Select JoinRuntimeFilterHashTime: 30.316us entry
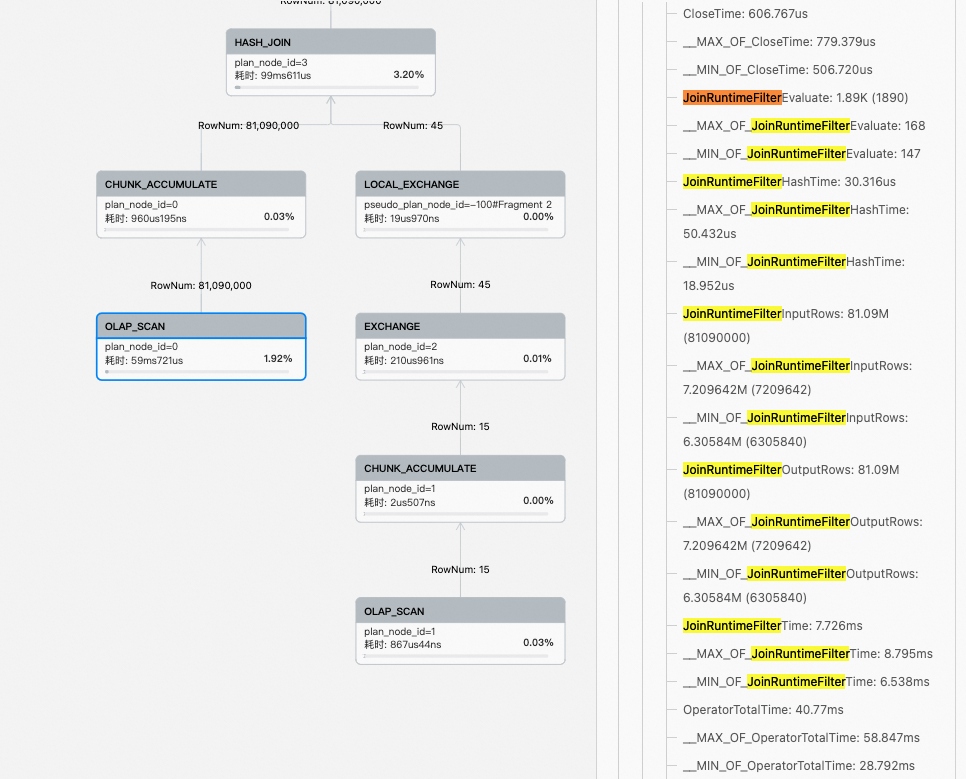This screenshot has width=966, height=779. [789, 182]
